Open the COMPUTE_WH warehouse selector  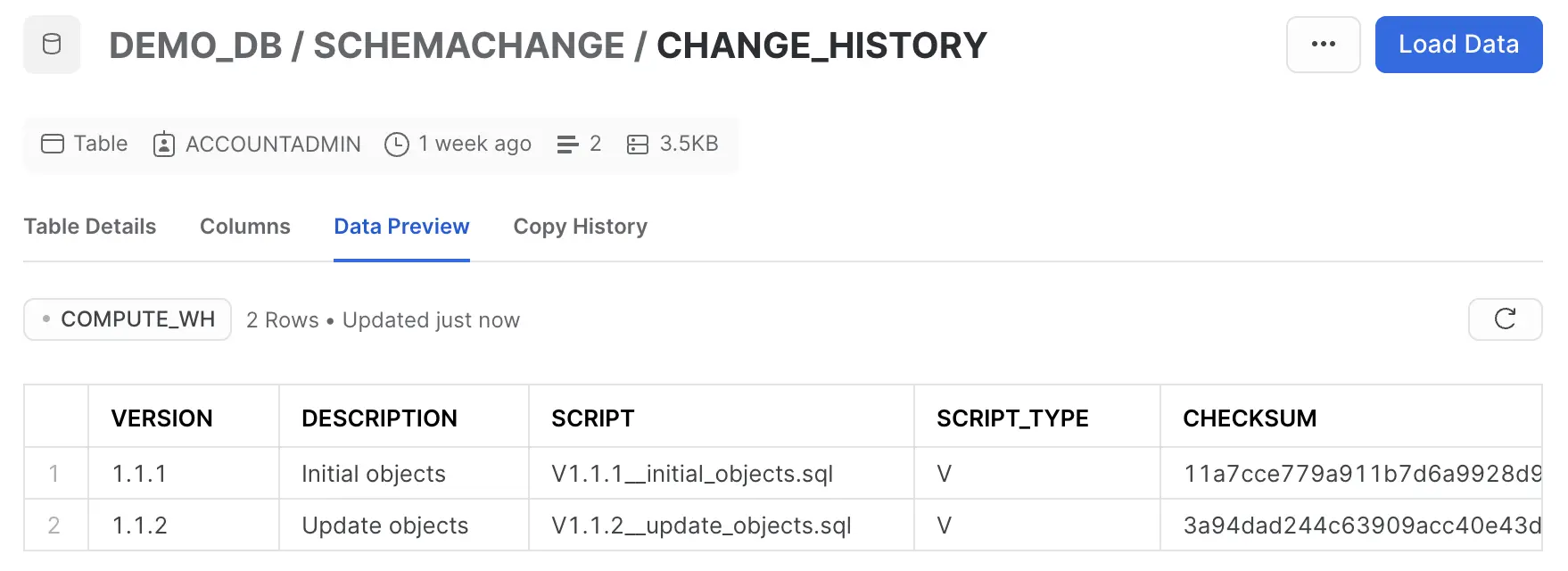click(x=127, y=319)
